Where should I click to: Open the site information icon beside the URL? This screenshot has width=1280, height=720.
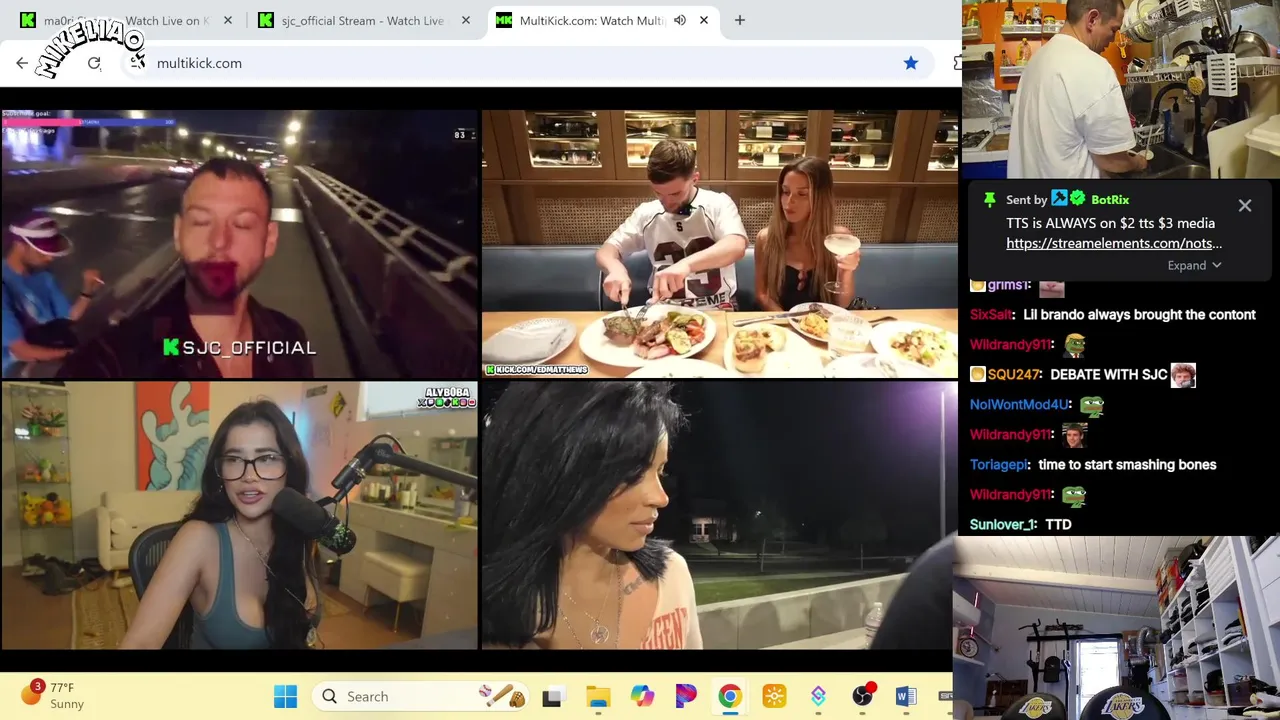137,63
